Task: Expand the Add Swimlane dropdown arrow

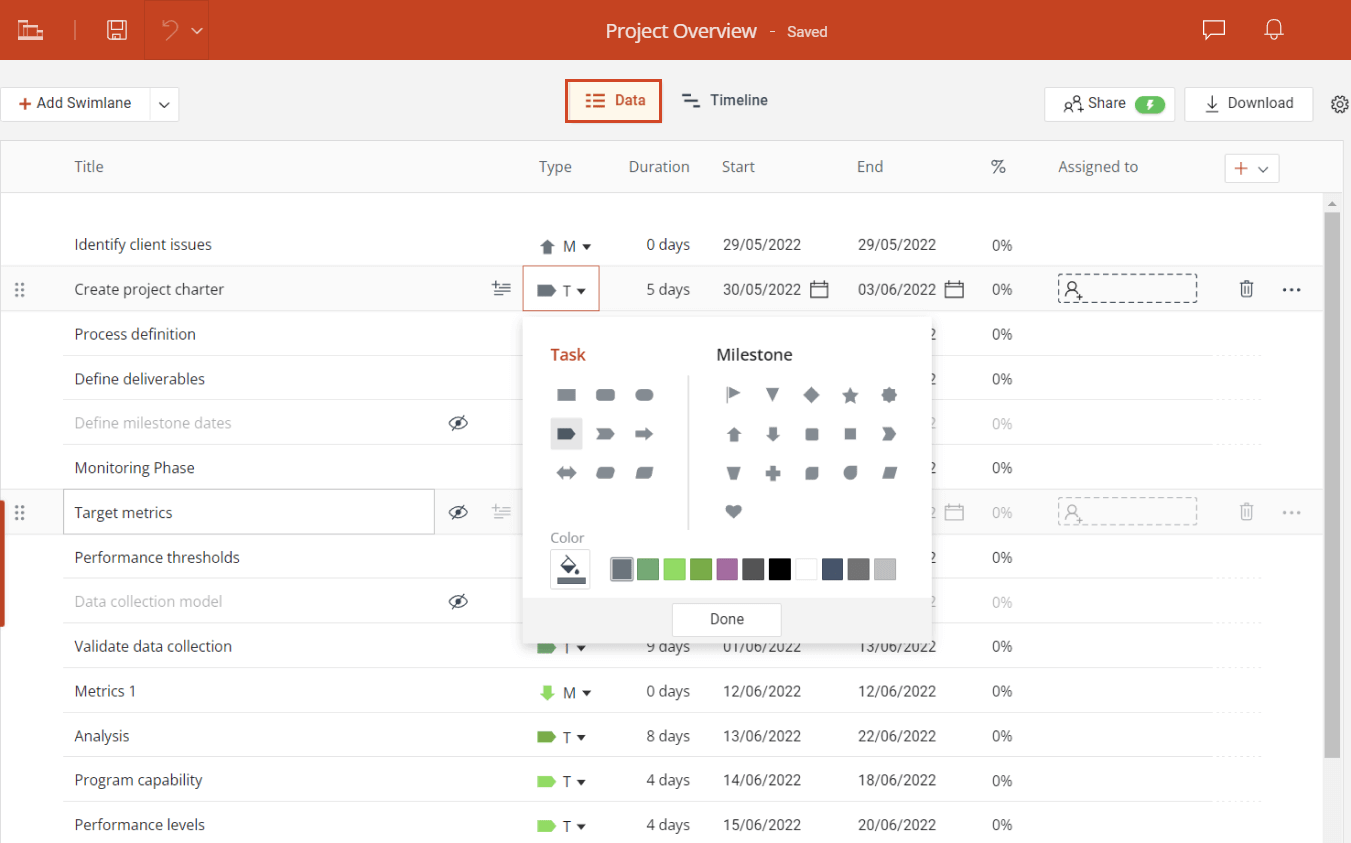Action: click(163, 103)
